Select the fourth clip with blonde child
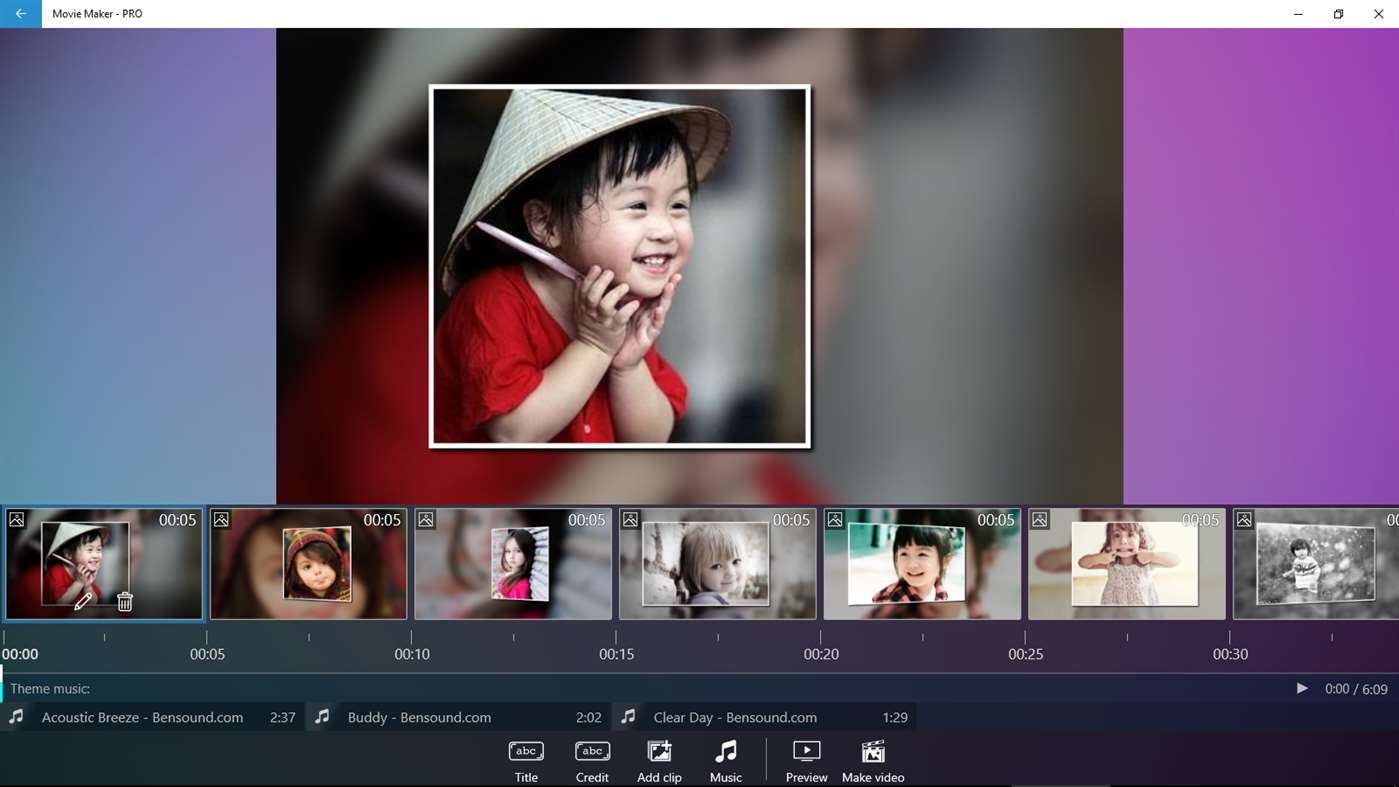 tap(717, 564)
